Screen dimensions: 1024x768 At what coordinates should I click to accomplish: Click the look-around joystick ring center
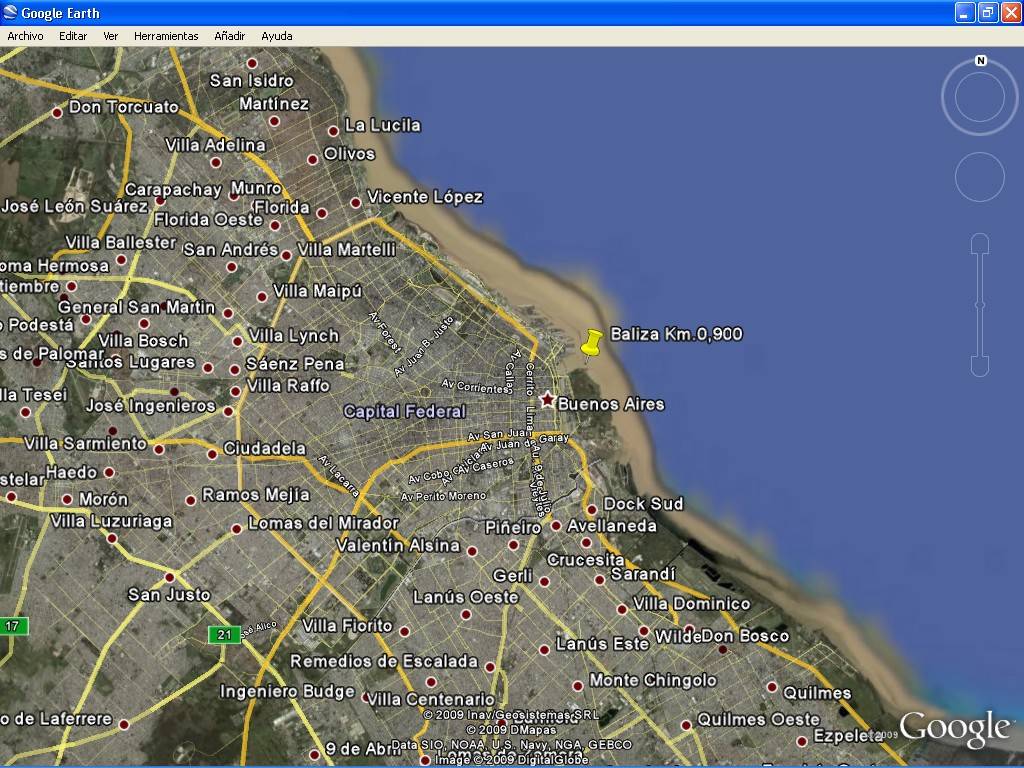[x=979, y=97]
